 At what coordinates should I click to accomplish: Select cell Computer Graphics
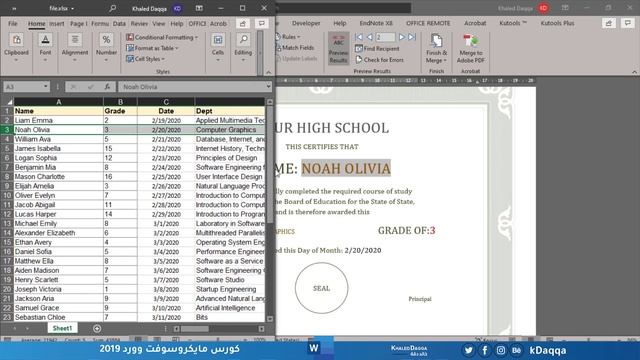[x=230, y=130]
